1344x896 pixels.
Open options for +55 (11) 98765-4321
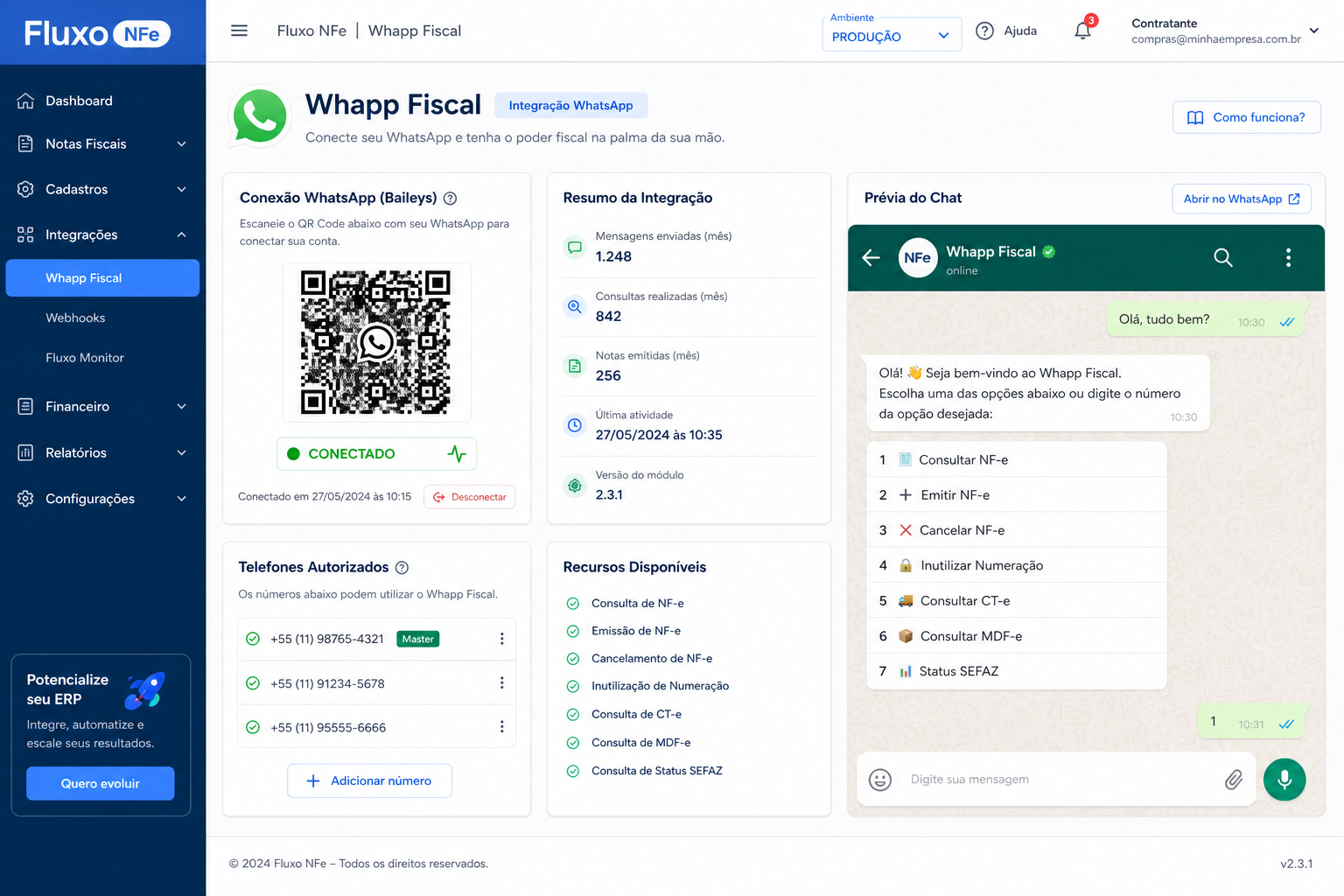tap(501, 639)
